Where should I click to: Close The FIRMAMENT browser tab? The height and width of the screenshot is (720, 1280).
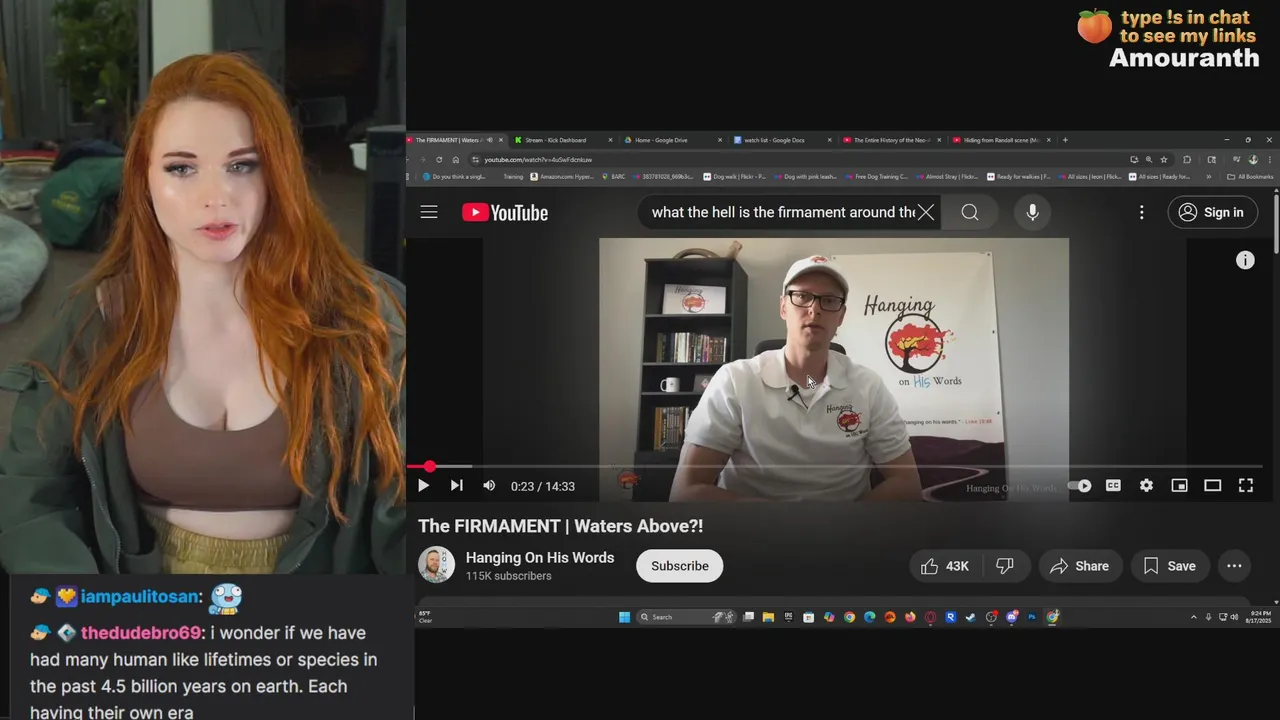501,140
